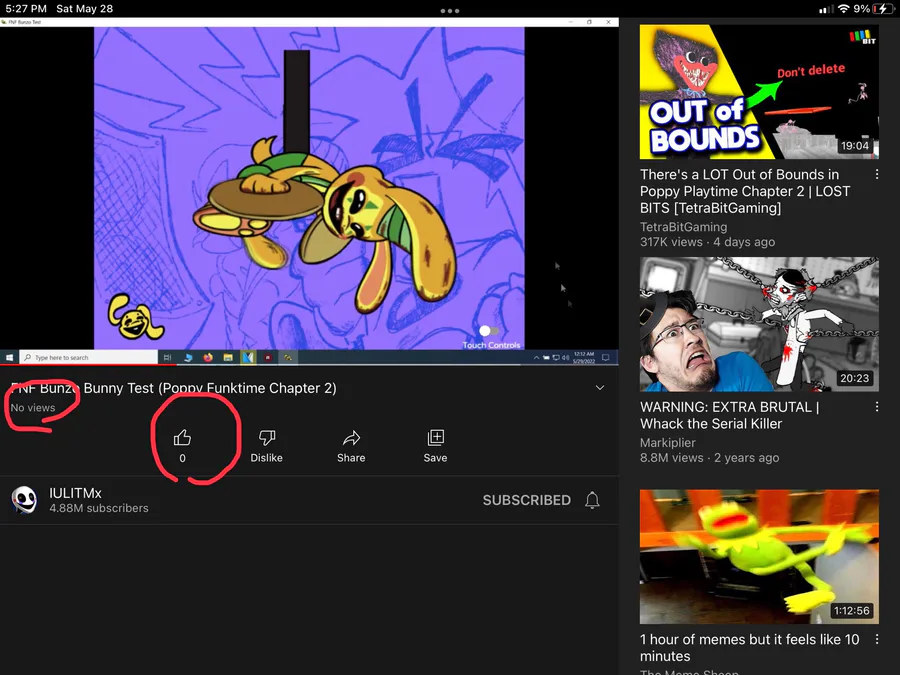This screenshot has height=675, width=900.
Task: Open the Markiplier channel name
Action: pyautogui.click(x=668, y=443)
